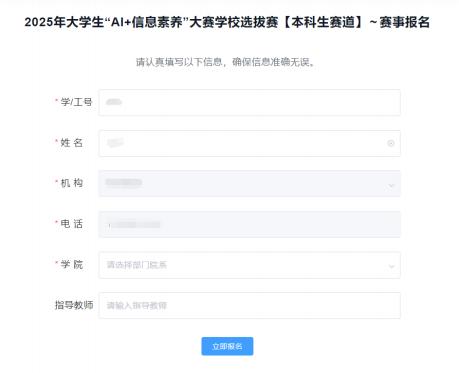Click the 电话 field label
Screen dimensions: 459x373
(71, 224)
